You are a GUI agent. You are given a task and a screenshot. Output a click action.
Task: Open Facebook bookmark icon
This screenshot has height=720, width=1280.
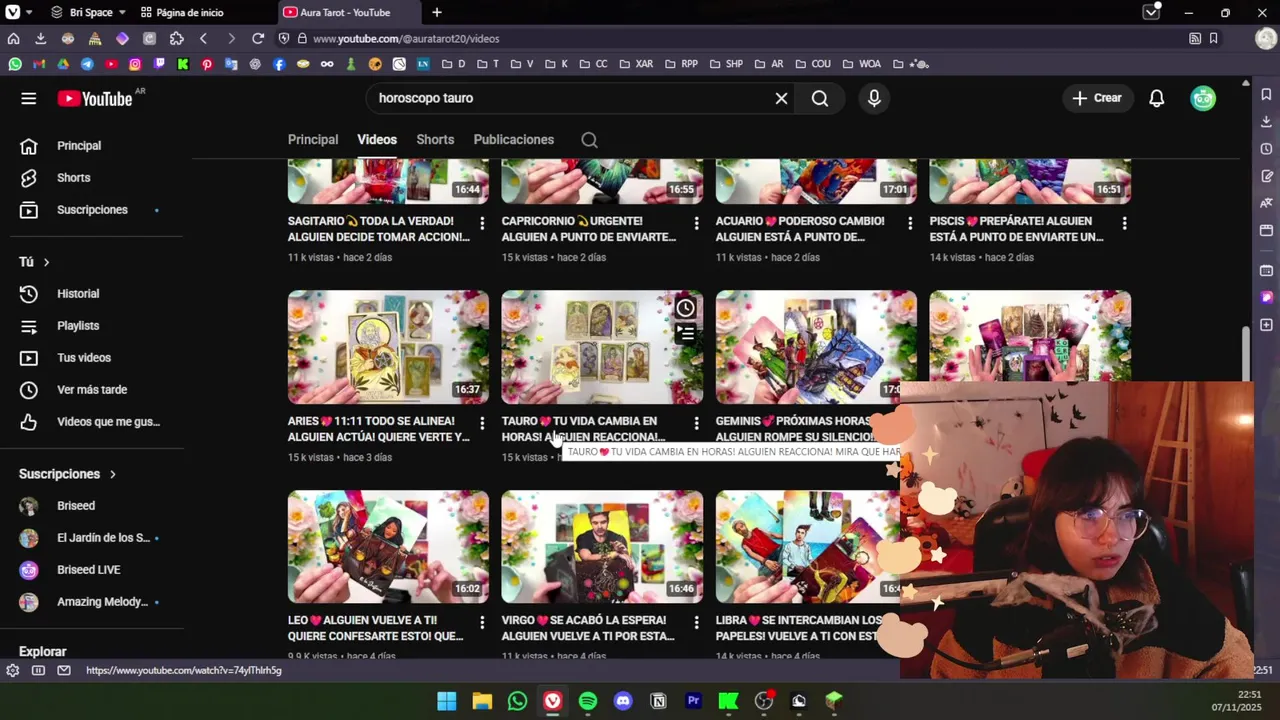279,64
